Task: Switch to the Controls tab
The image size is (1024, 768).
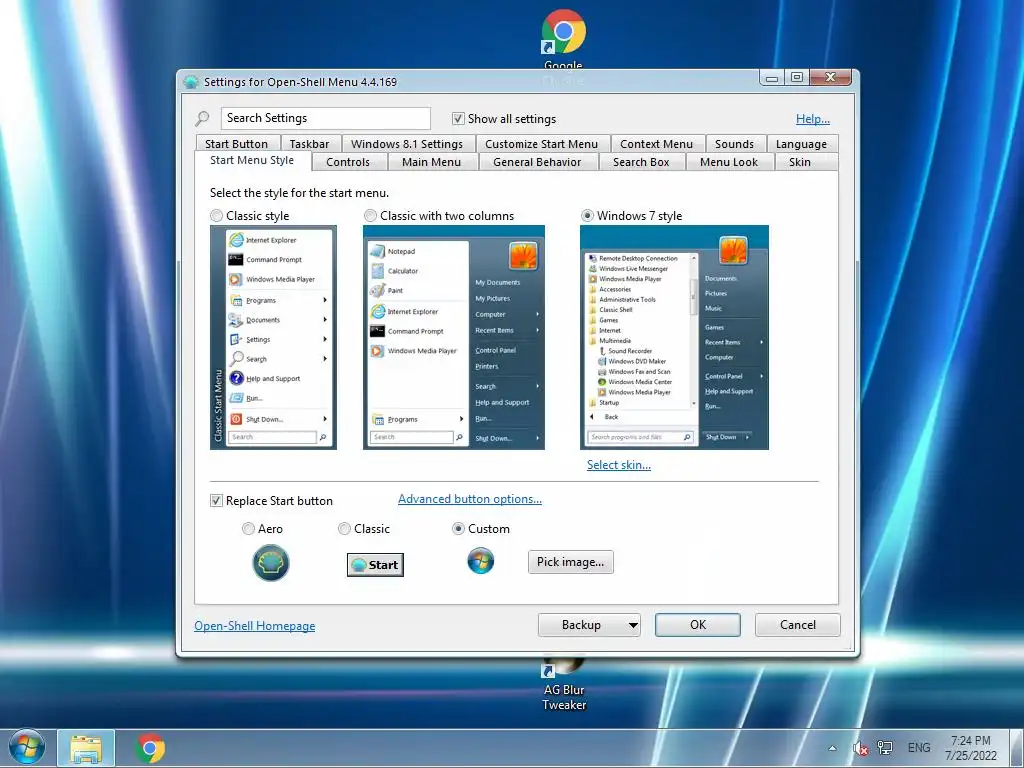Action: coord(348,162)
